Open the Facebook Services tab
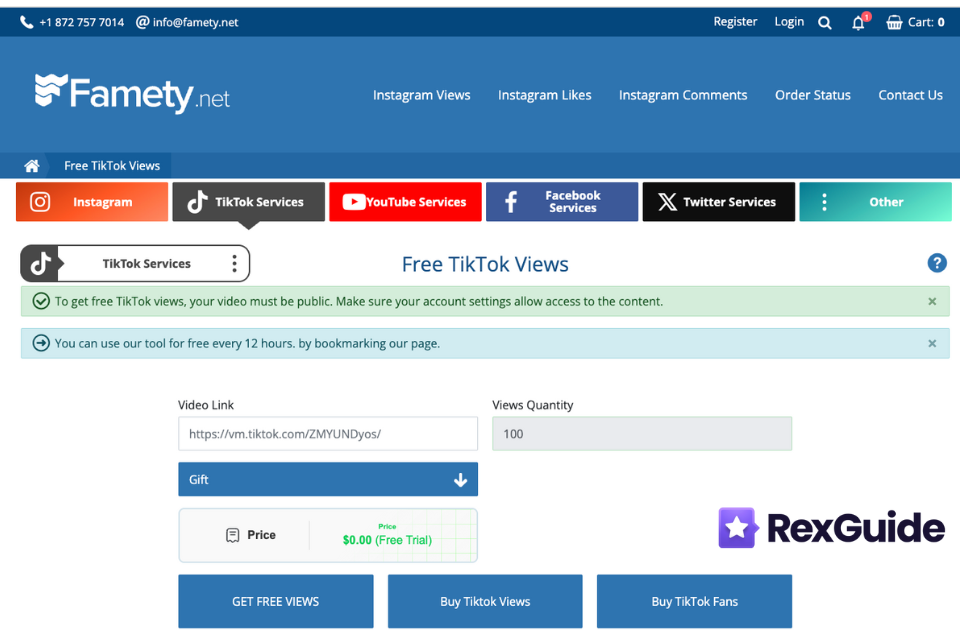 click(x=562, y=202)
